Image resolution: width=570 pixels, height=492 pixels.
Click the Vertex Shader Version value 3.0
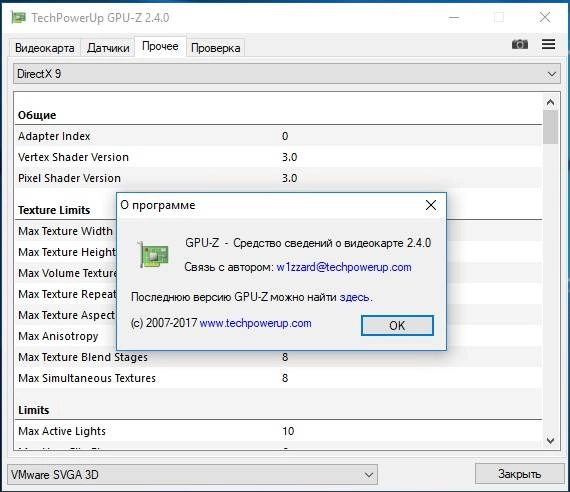coord(289,157)
